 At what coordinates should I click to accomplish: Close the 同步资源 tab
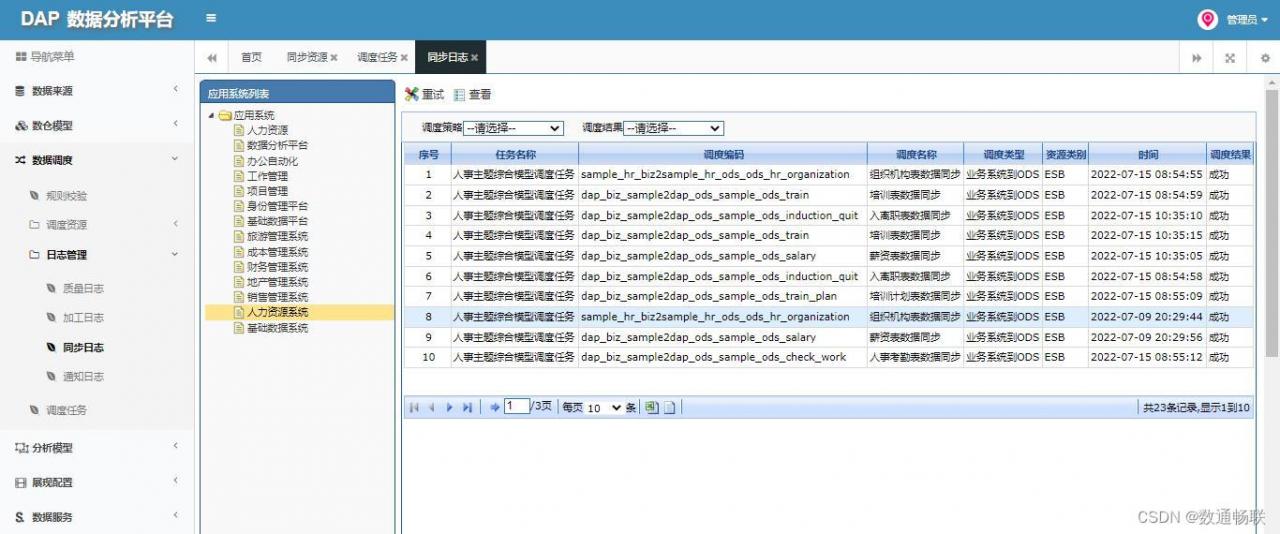[334, 58]
